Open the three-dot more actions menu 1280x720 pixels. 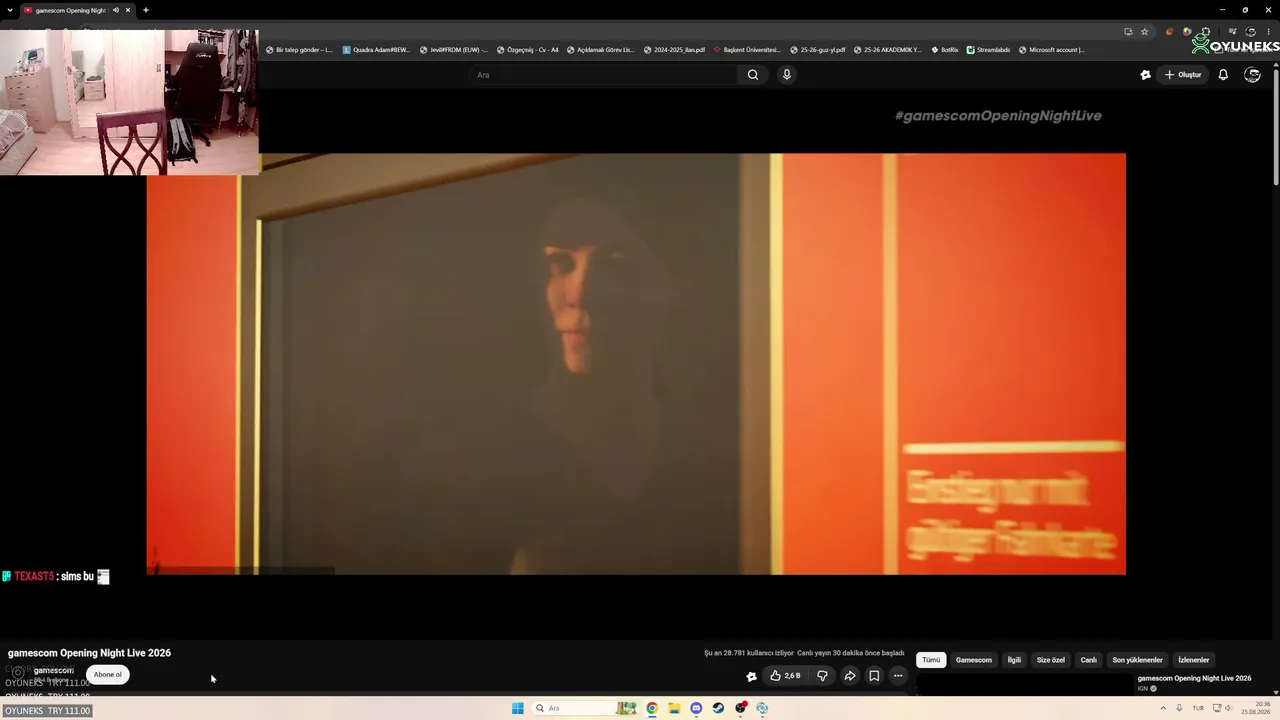point(898,676)
